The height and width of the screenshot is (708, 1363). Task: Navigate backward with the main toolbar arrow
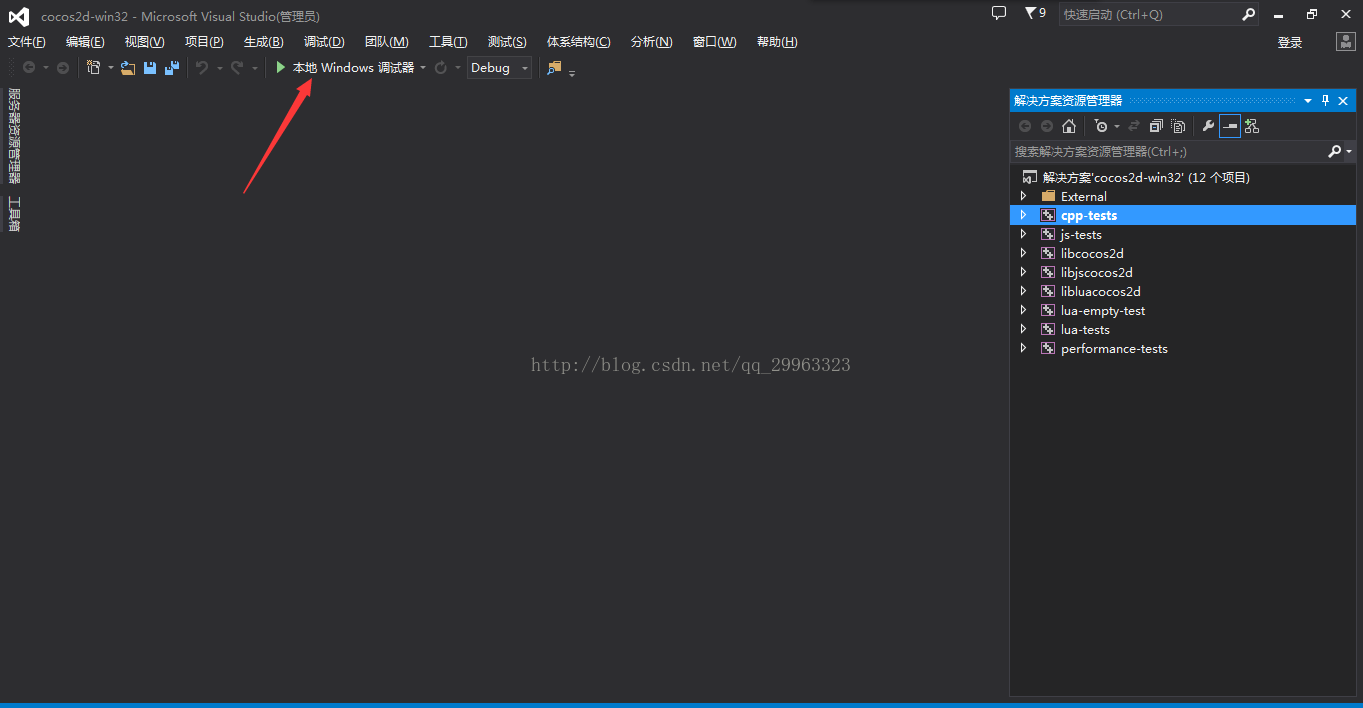(29, 68)
